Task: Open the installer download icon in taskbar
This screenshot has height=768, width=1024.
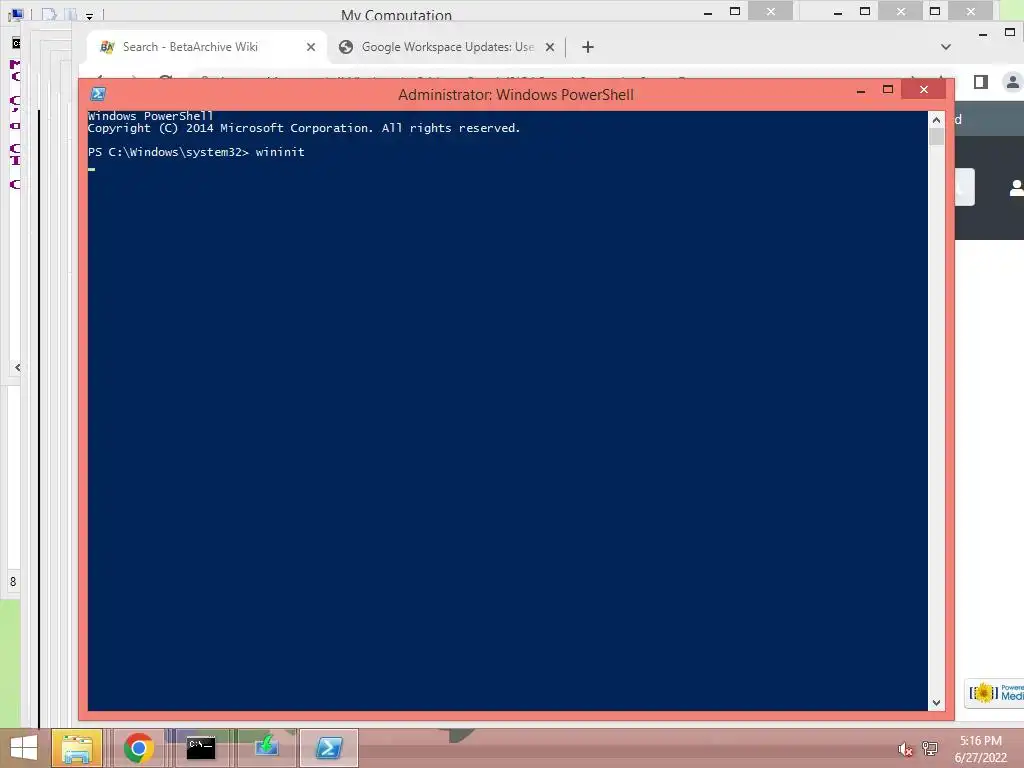Action: pyautogui.click(x=266, y=748)
